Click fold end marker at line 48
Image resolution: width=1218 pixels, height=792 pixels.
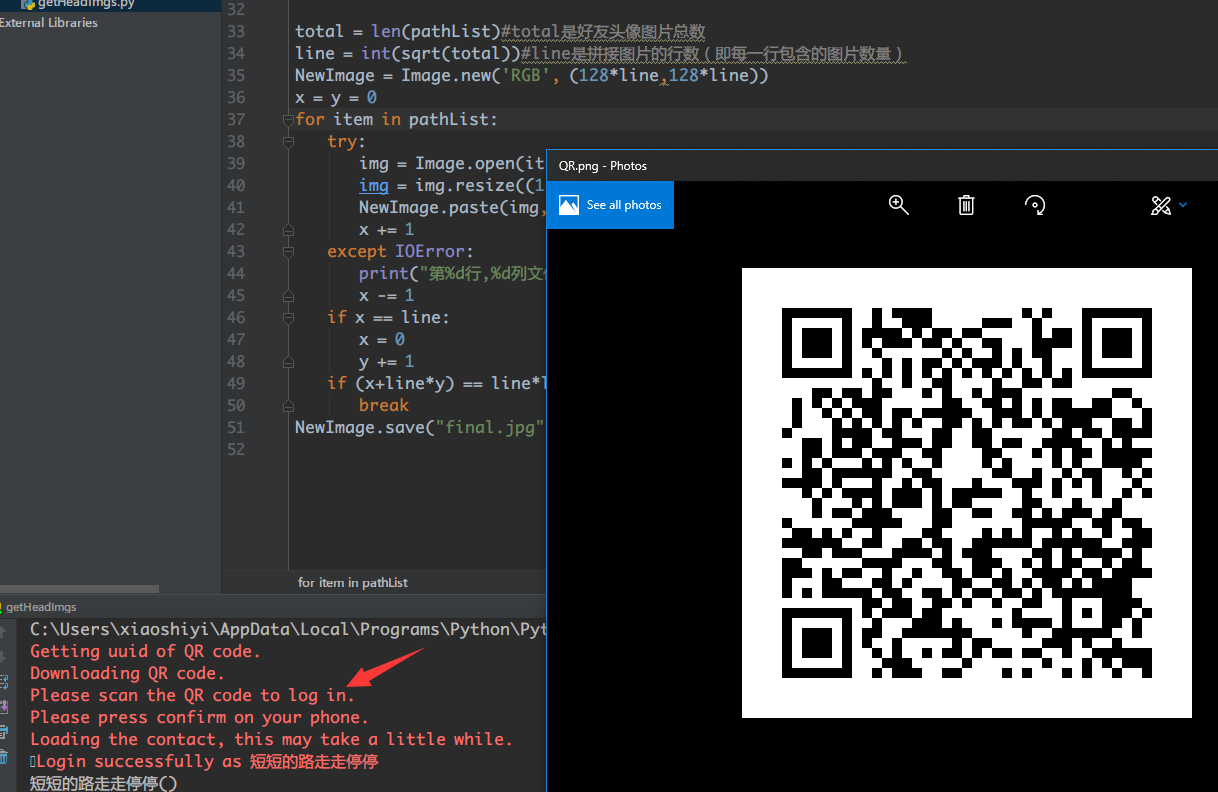tap(288, 361)
